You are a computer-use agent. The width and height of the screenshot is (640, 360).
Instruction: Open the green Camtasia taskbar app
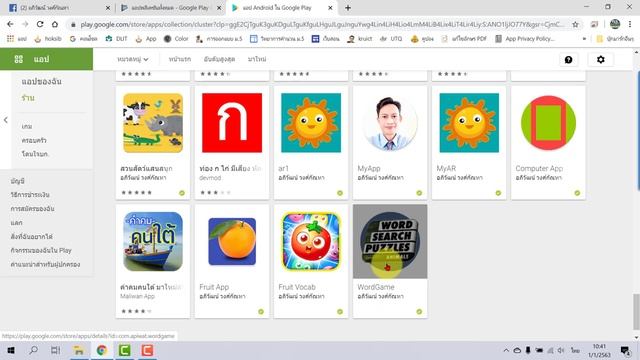click(x=124, y=350)
